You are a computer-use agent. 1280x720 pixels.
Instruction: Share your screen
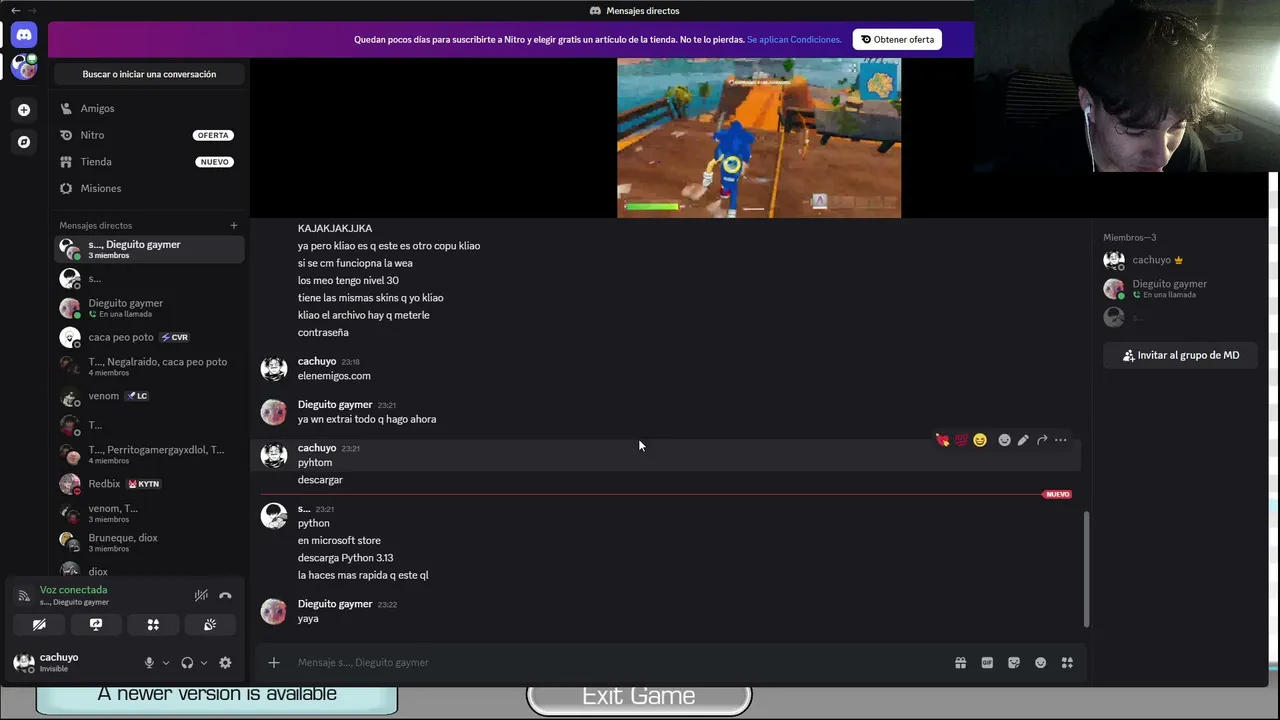(x=96, y=624)
